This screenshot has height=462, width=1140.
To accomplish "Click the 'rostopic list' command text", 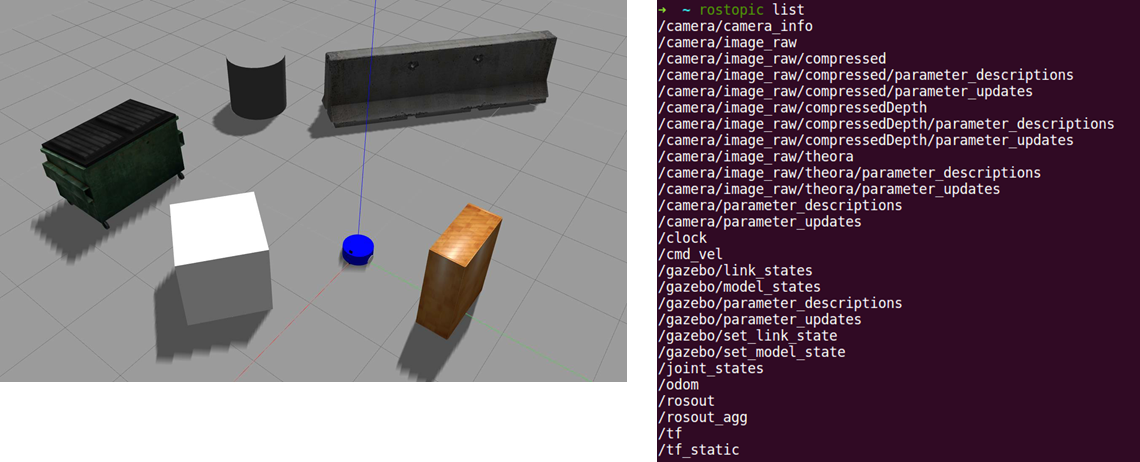I will click(x=752, y=10).
